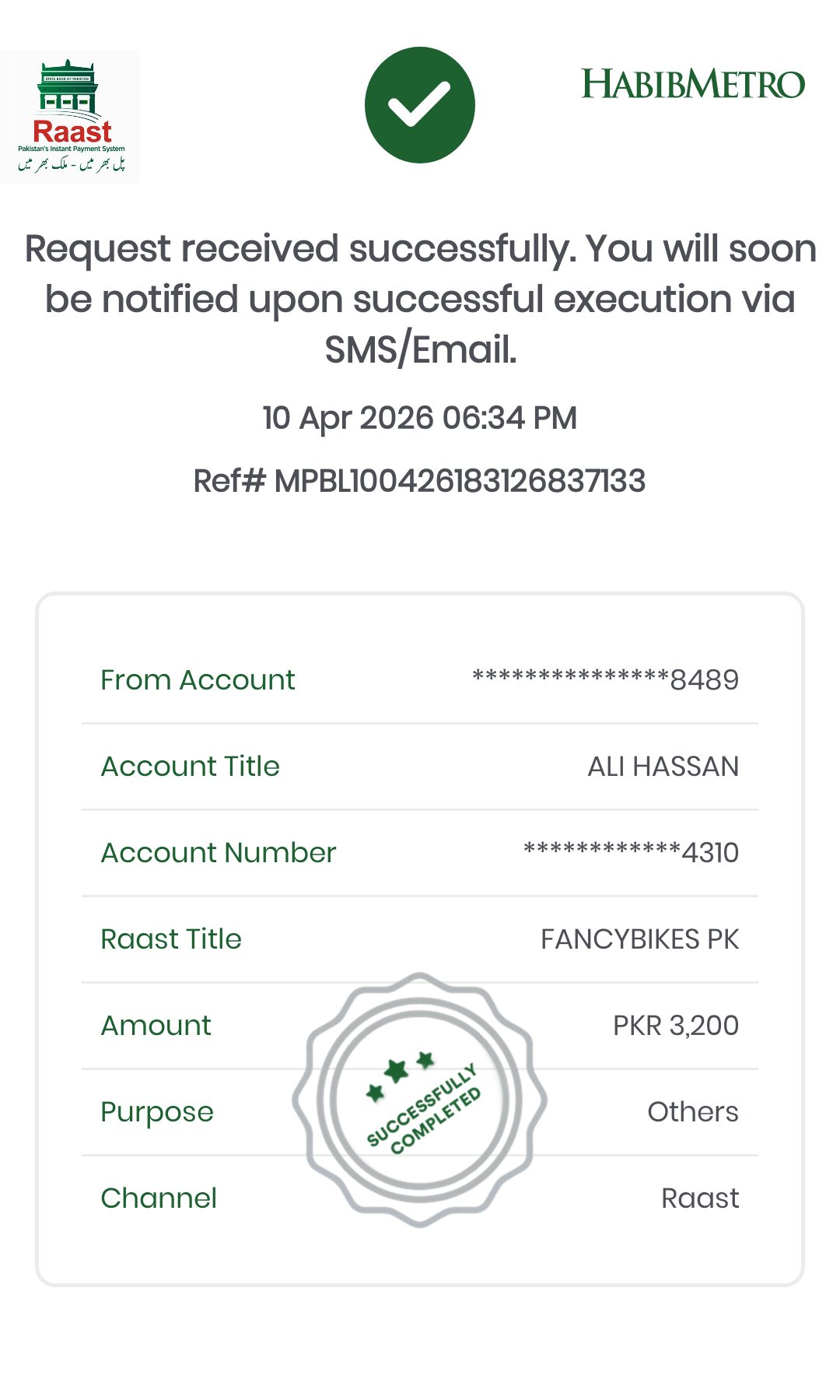
Task: Tap the ALI HASSAN account title value
Action: click(x=663, y=767)
